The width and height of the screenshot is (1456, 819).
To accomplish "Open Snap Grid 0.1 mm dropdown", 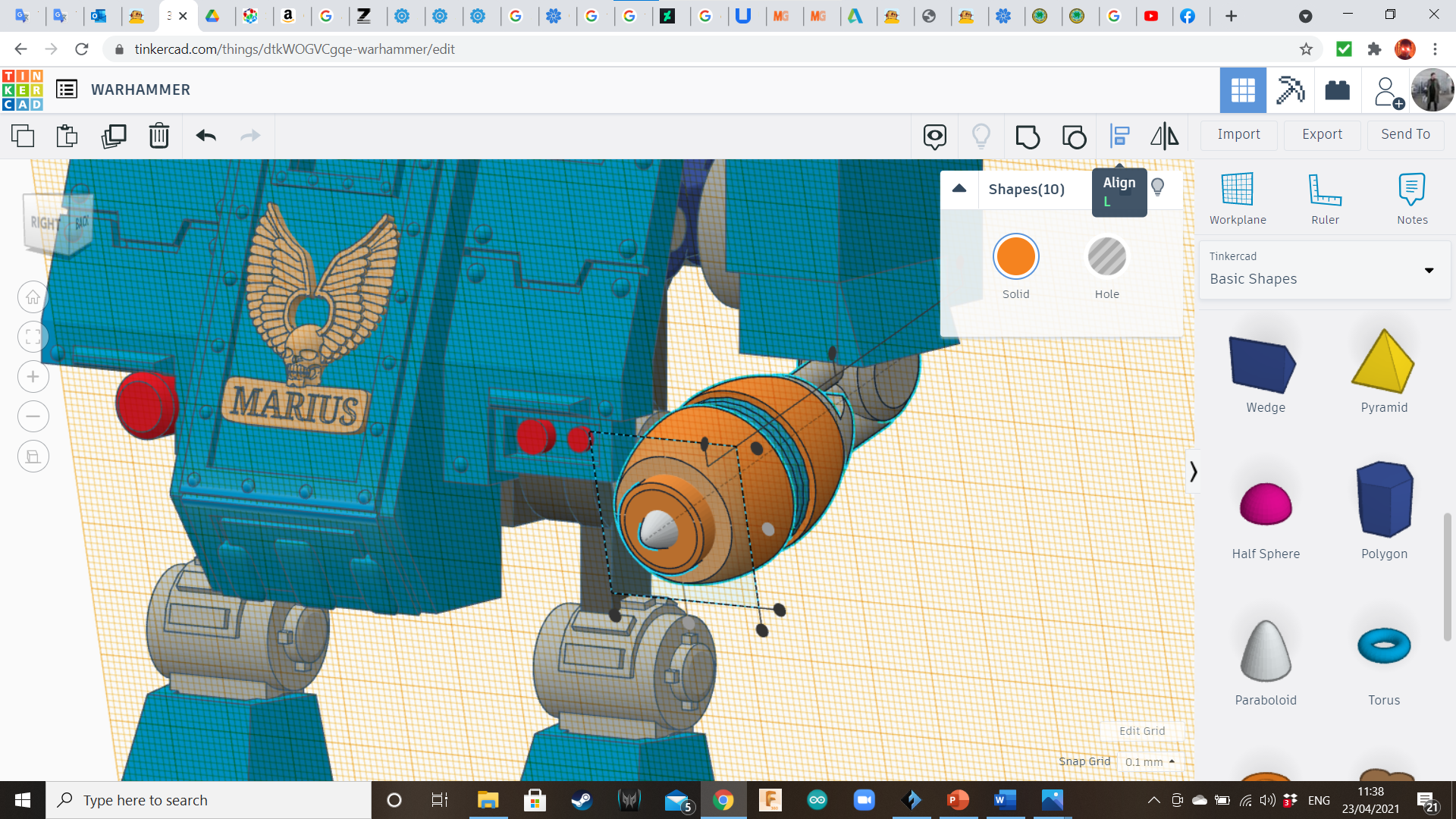I will (1150, 761).
